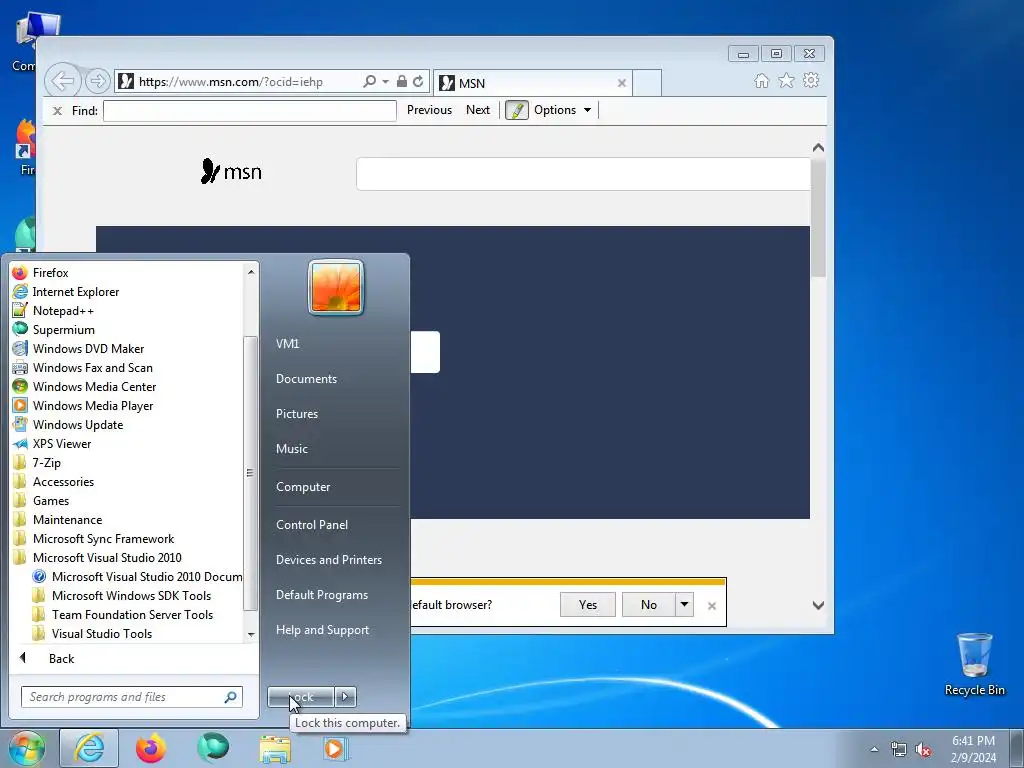Open Windows Explorer from taskbar

[x=275, y=748]
